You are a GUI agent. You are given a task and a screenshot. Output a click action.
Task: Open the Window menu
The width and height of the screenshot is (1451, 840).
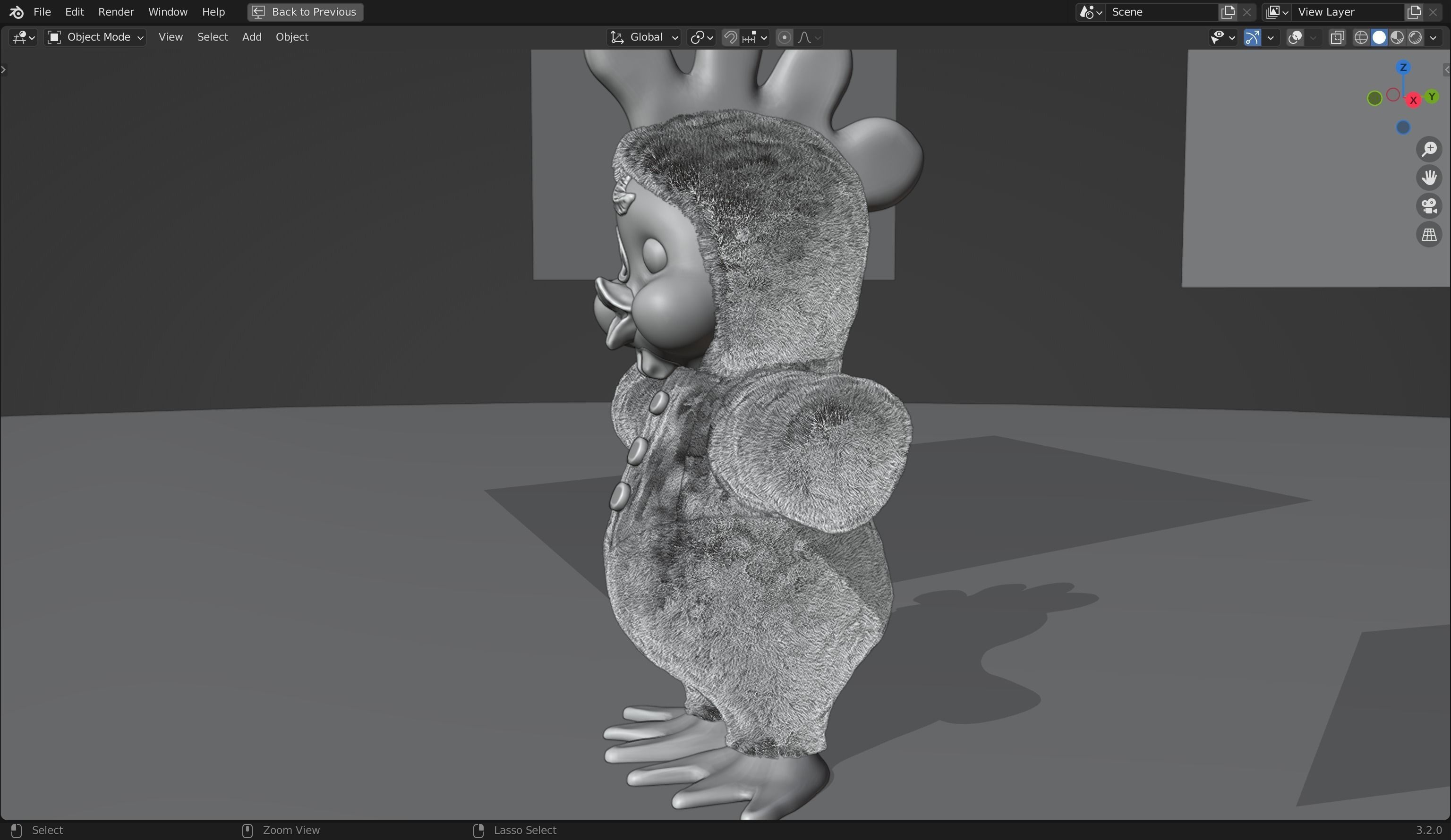pos(168,12)
